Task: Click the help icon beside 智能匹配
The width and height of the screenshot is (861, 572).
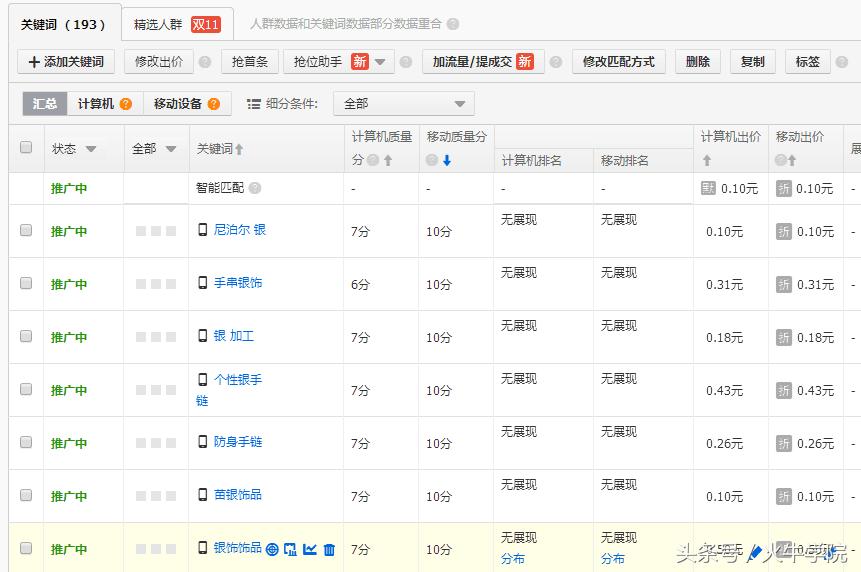Action: (255, 188)
